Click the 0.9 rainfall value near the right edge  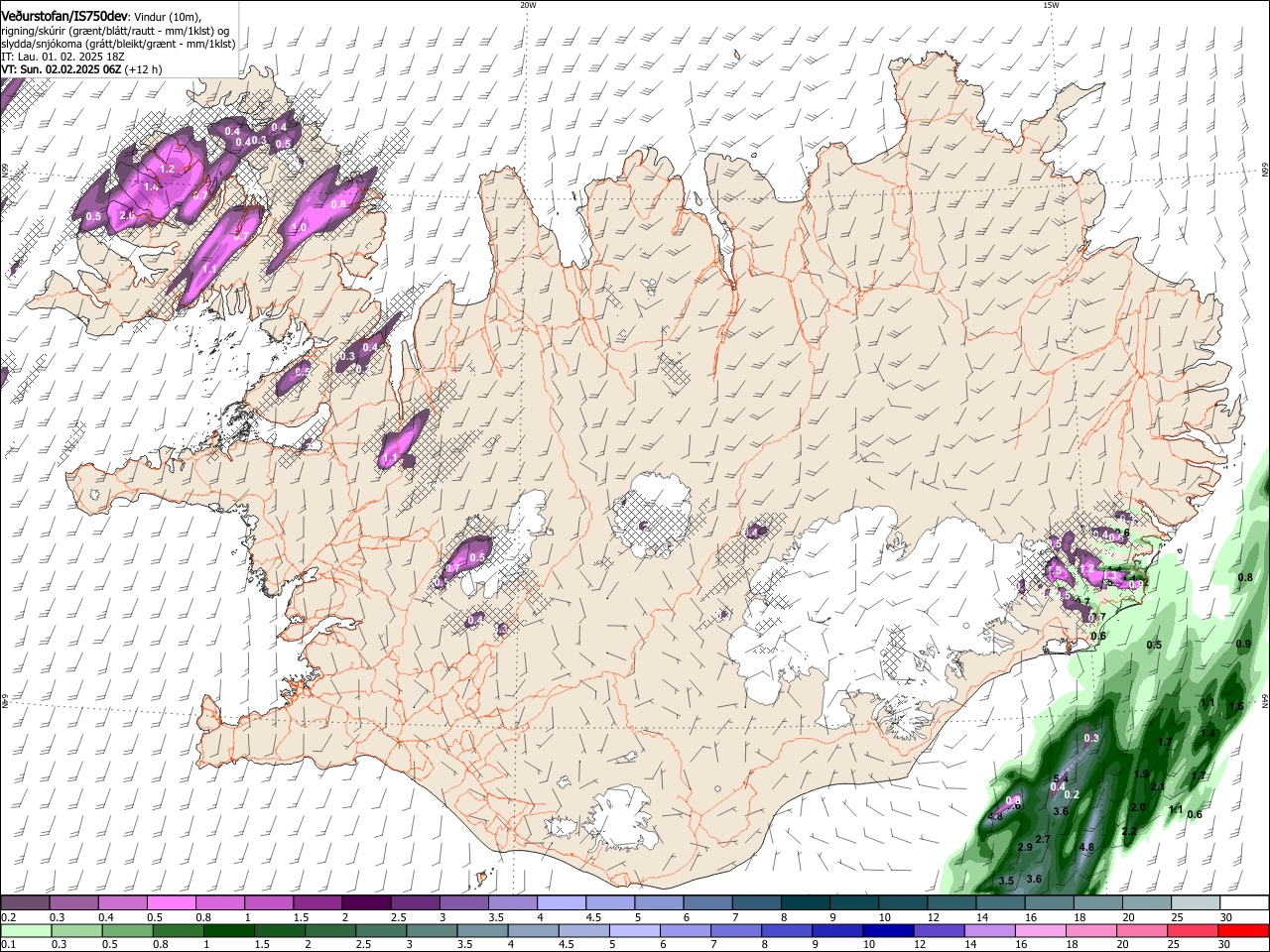click(1244, 644)
